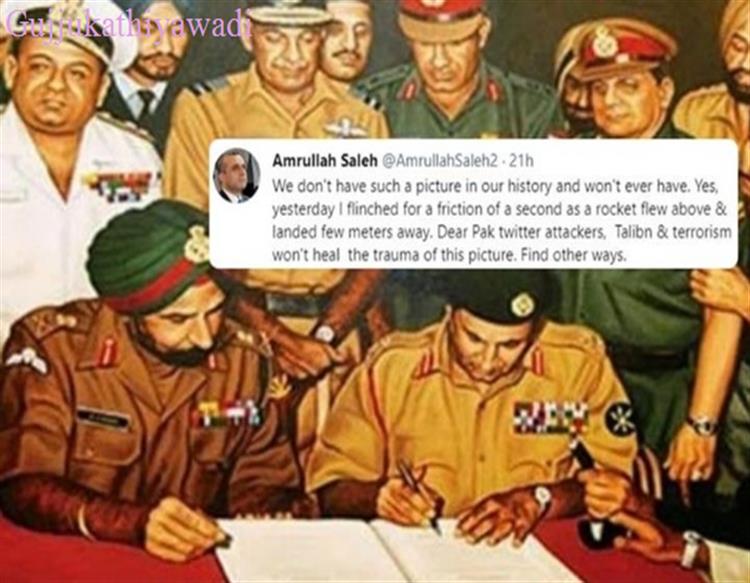Click the wings emblem on tan uniform
The width and height of the screenshot is (750, 583).
(x=343, y=129)
